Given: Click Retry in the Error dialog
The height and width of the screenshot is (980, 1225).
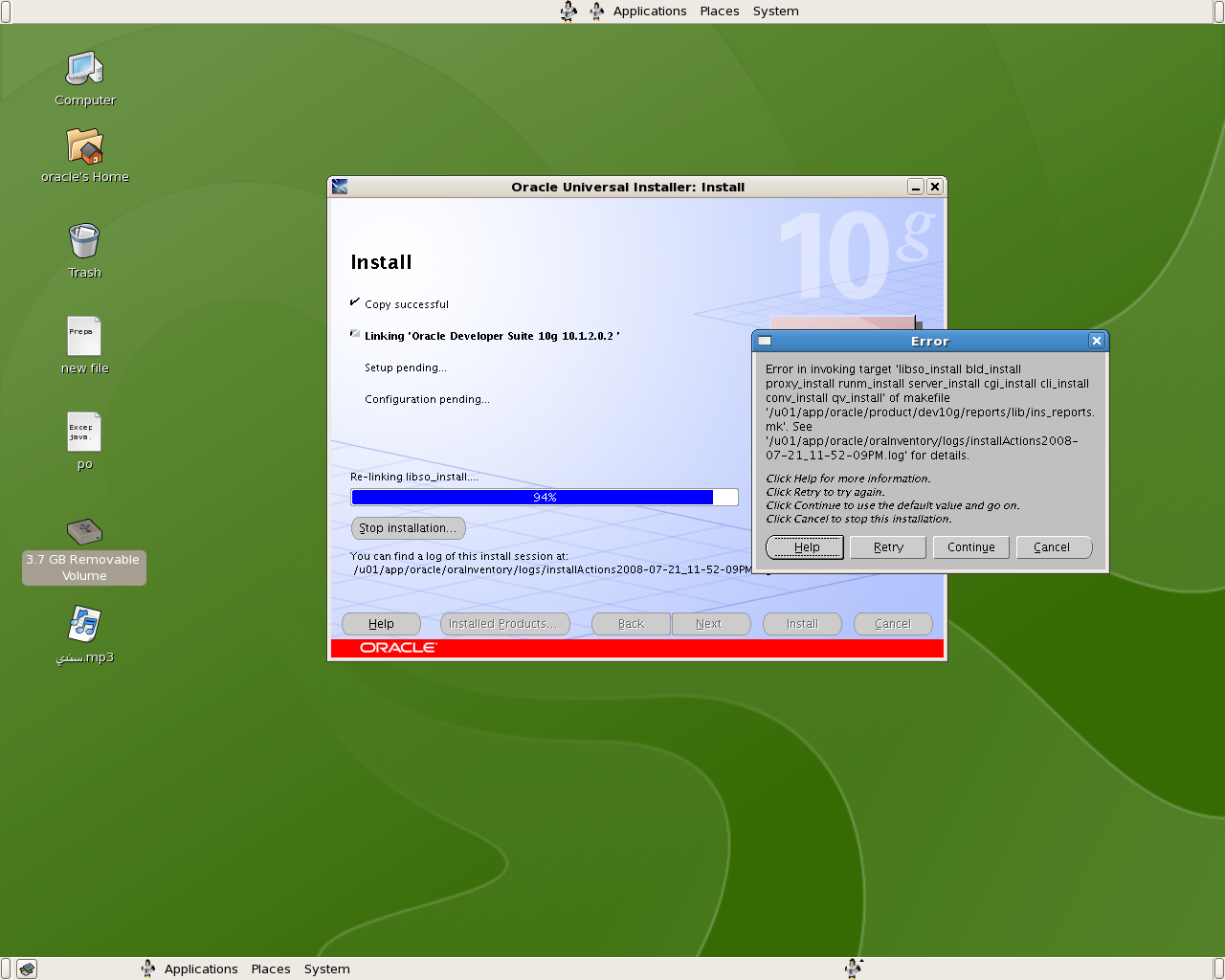Looking at the screenshot, I should coord(888,547).
